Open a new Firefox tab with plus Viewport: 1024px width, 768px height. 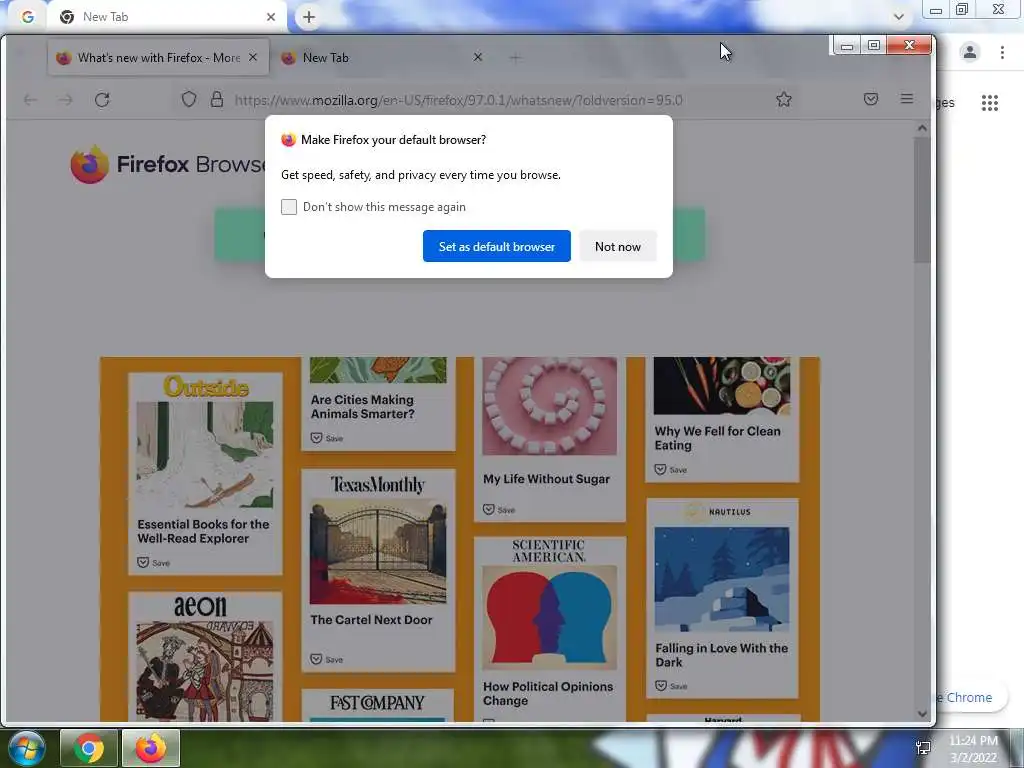pos(515,58)
